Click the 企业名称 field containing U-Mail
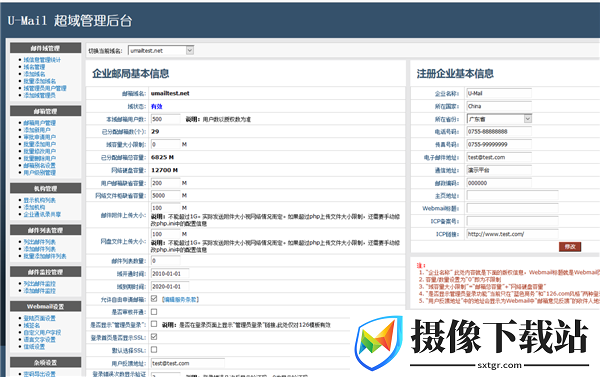The width and height of the screenshot is (600, 377). 499,93
